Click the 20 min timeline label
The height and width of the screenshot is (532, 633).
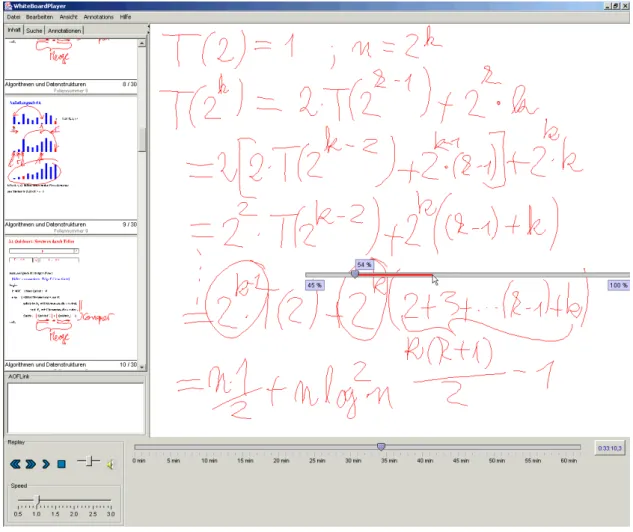[x=281, y=461]
